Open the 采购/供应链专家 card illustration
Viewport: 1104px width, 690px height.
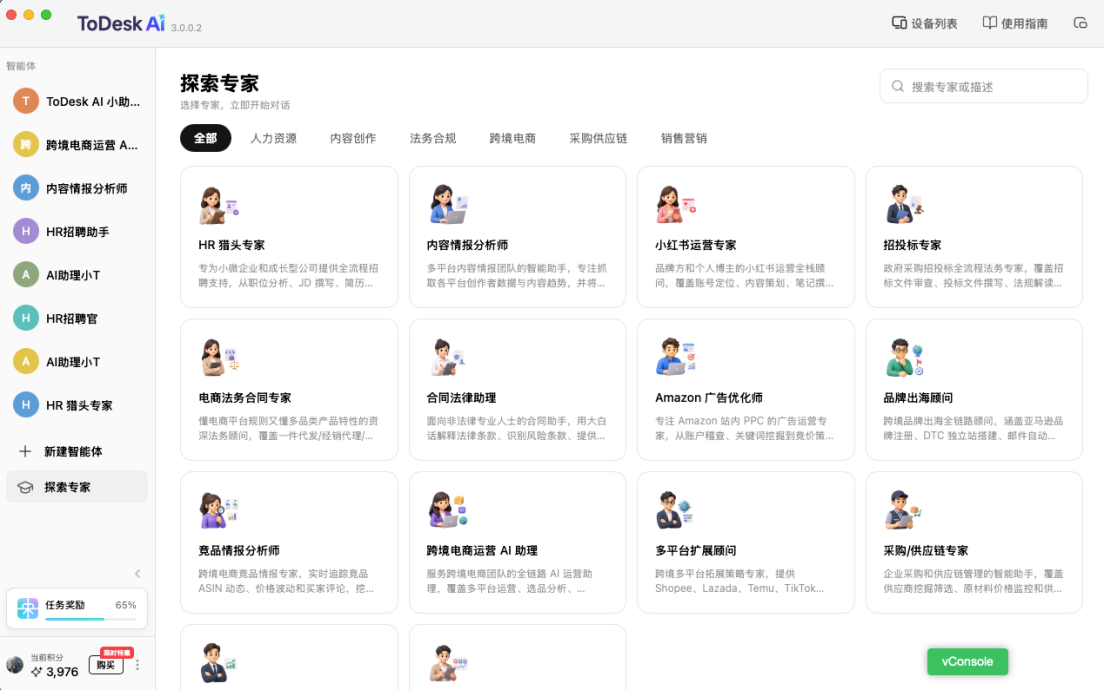coord(904,510)
